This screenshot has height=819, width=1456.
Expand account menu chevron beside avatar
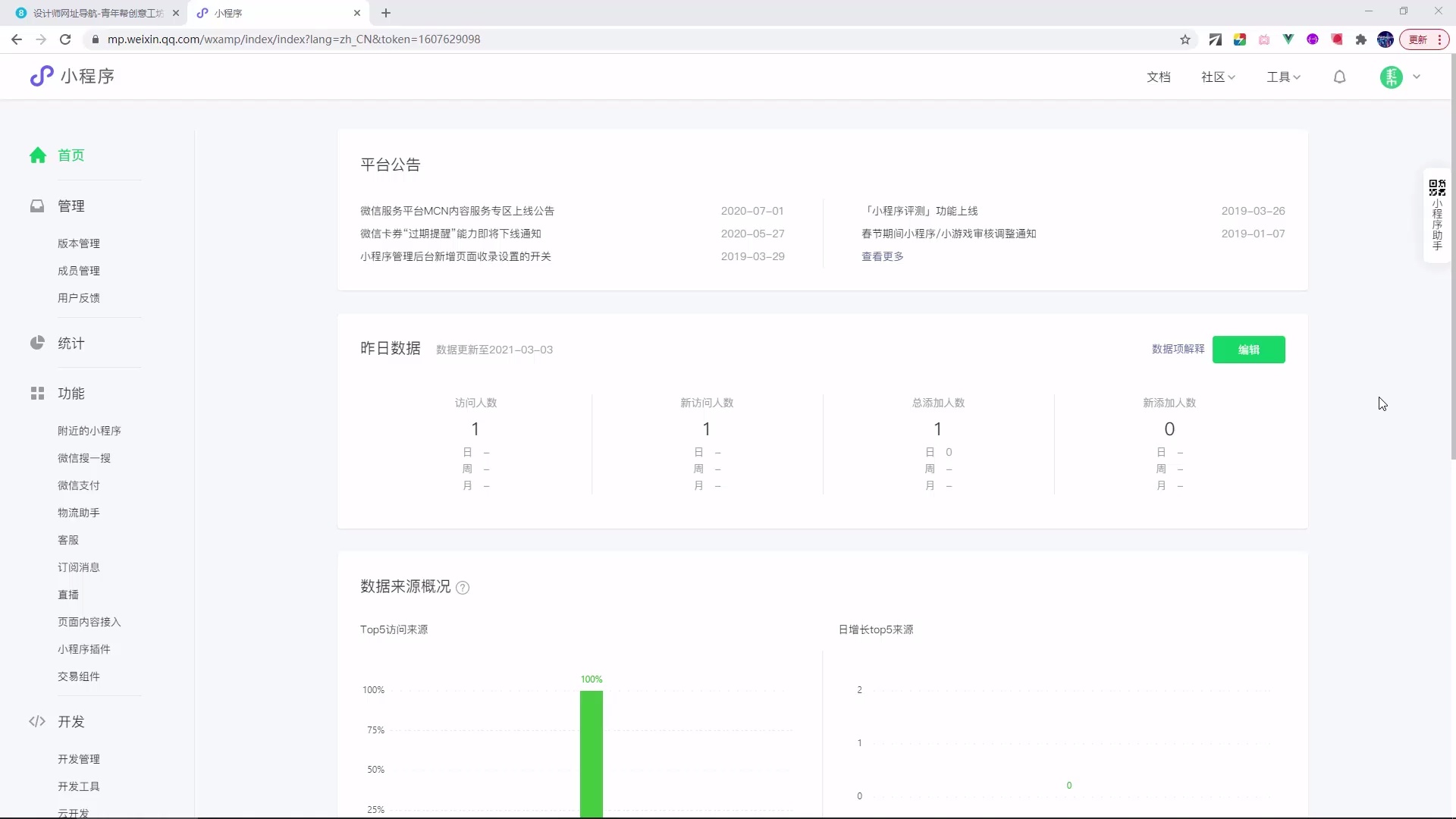coord(1417,77)
